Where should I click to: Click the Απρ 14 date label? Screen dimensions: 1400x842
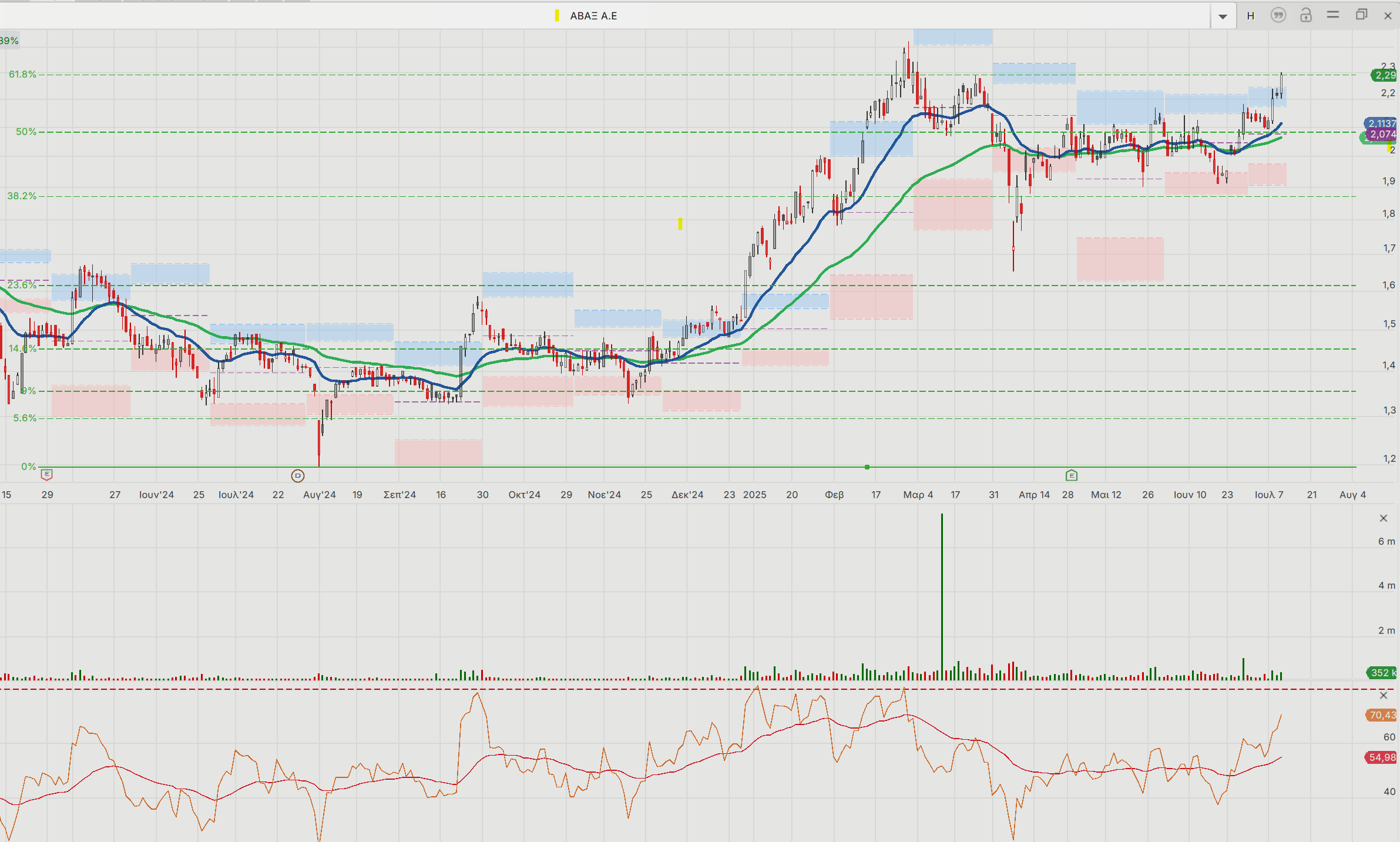[x=1035, y=495]
